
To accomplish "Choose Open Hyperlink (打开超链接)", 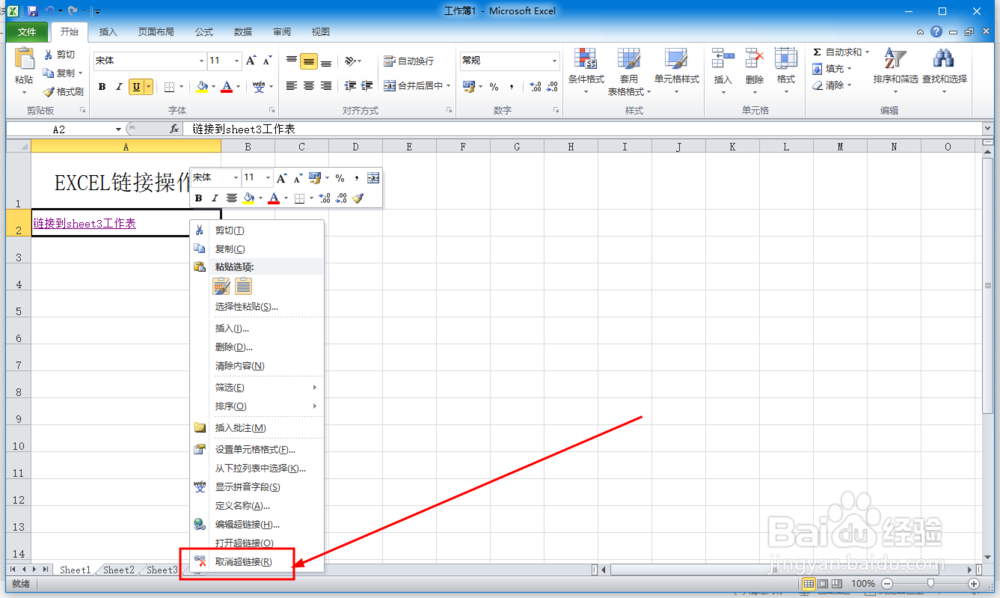I will [258, 543].
